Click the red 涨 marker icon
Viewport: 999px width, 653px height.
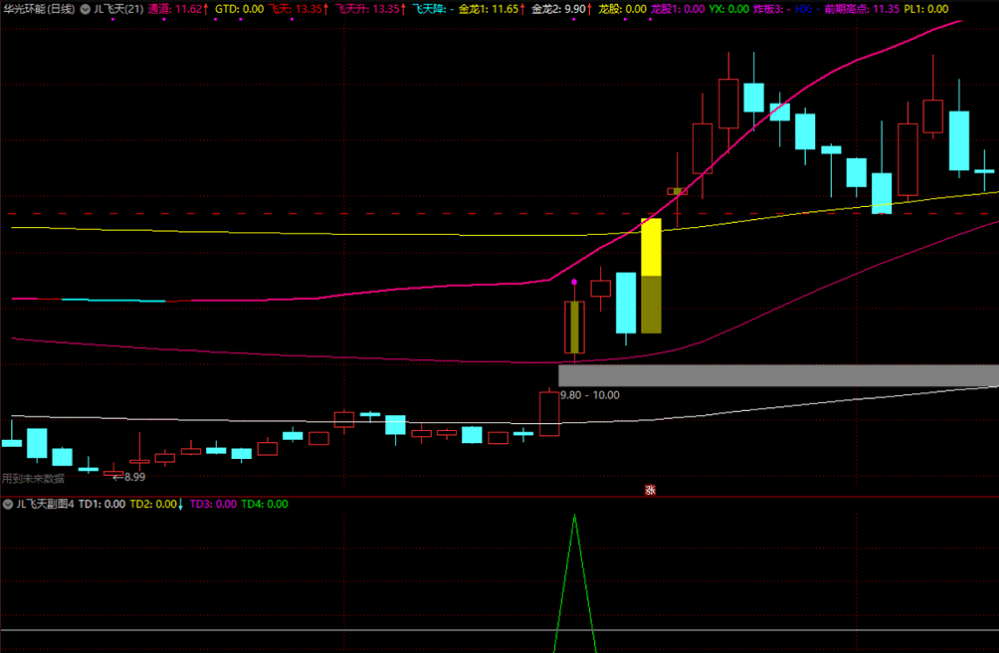(x=650, y=490)
